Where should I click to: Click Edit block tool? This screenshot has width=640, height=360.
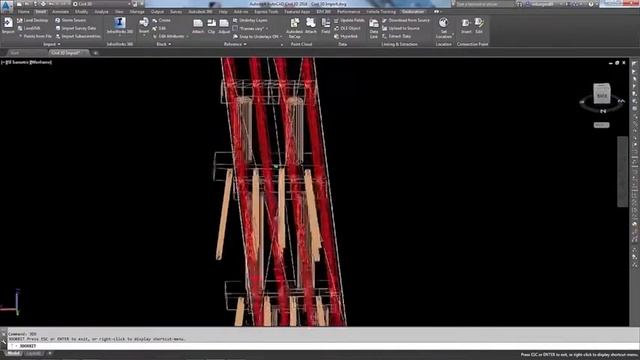pyautogui.click(x=159, y=28)
